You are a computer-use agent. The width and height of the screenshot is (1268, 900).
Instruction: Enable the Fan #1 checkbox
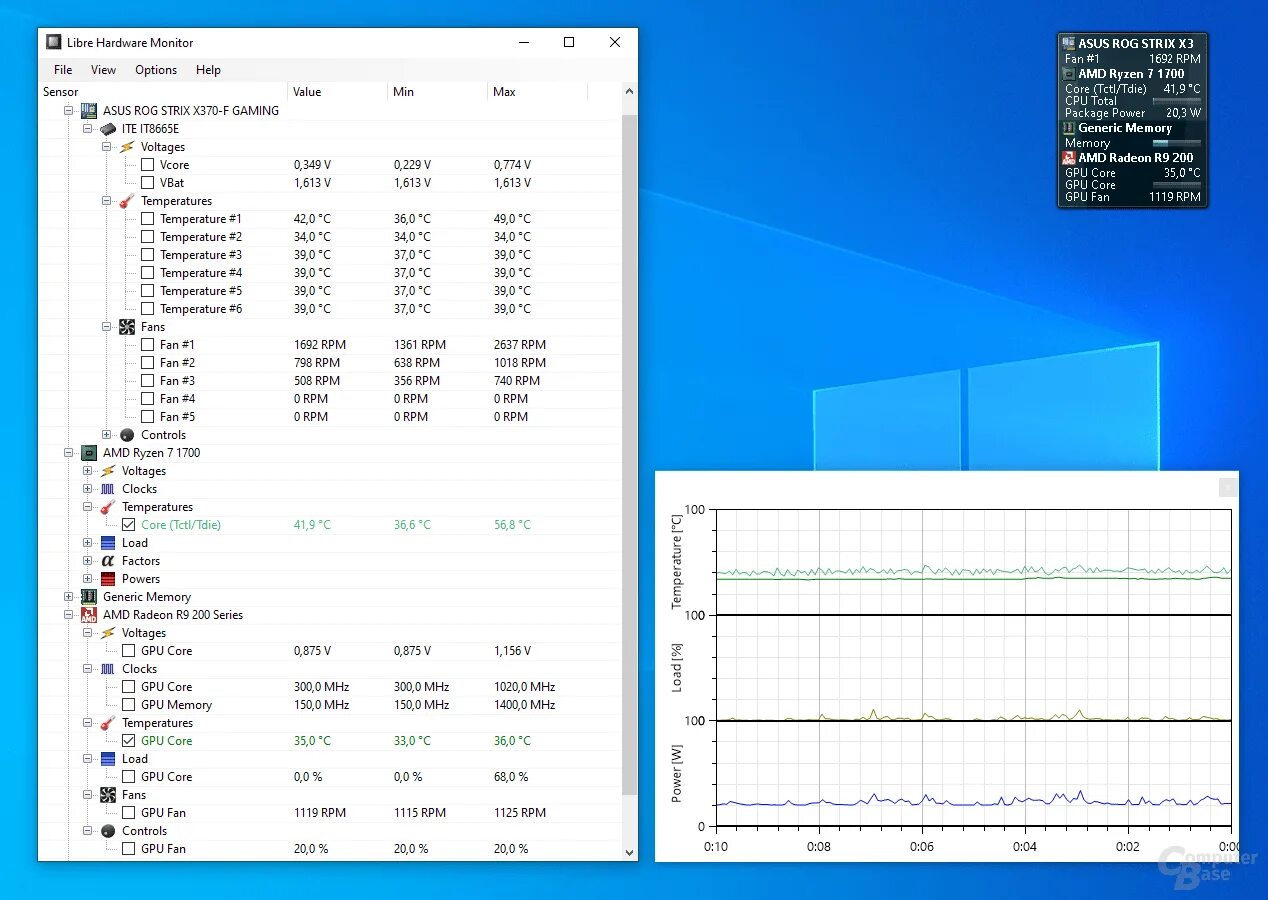pyautogui.click(x=147, y=345)
